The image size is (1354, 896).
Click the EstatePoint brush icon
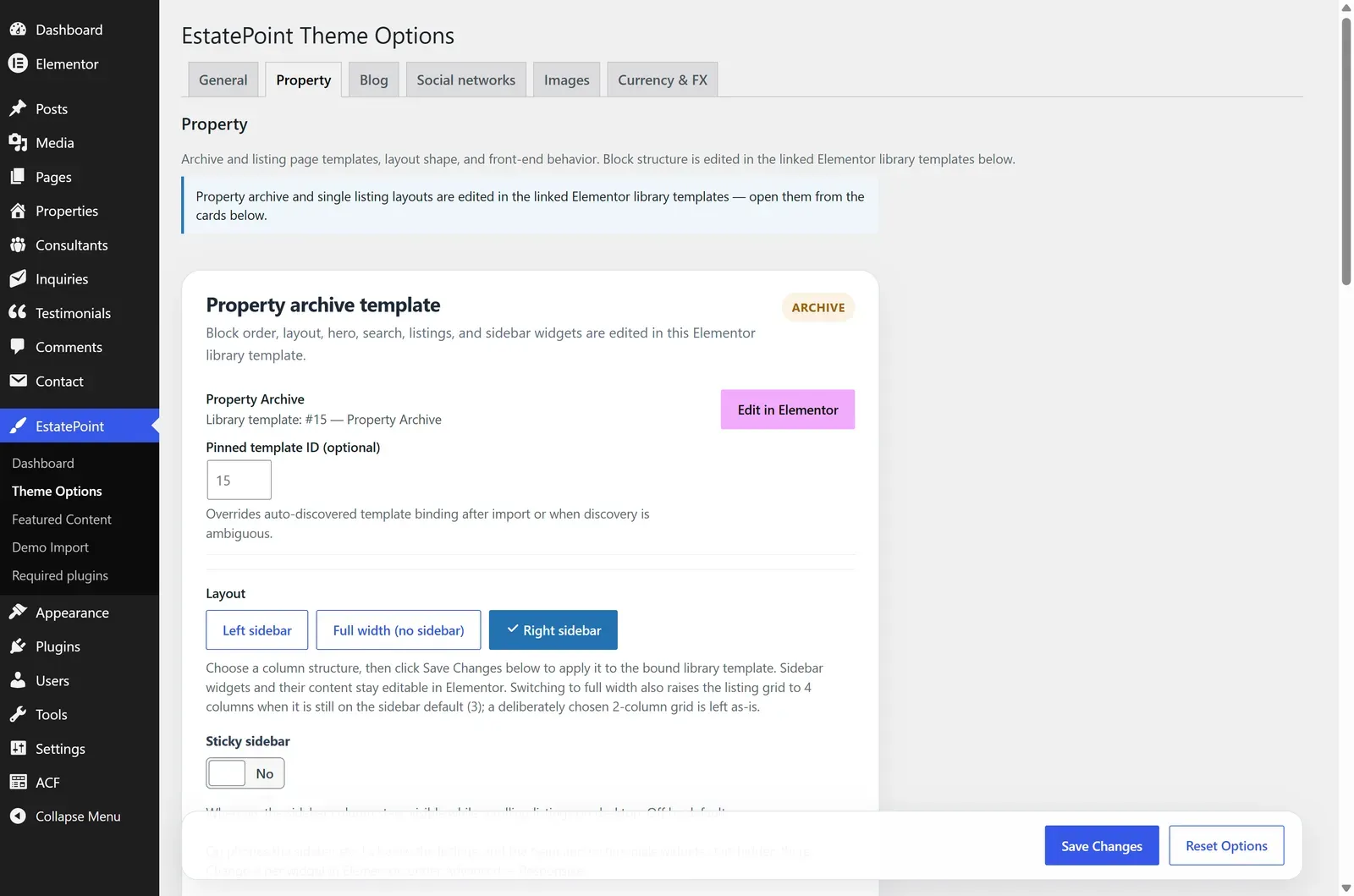18,426
